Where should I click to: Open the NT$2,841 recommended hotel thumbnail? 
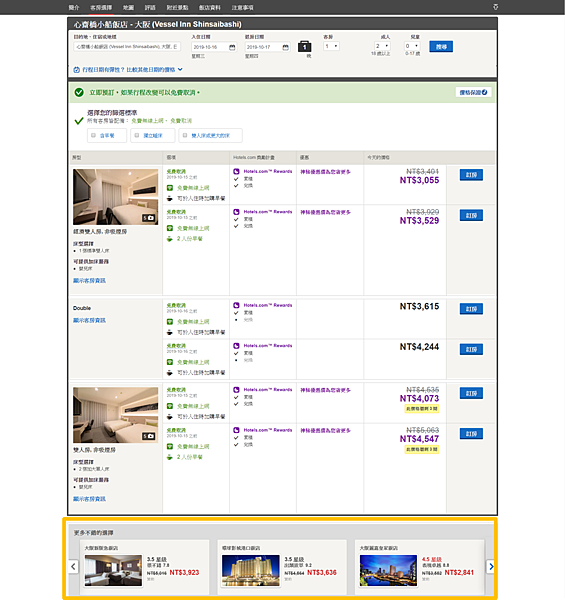pos(388,571)
